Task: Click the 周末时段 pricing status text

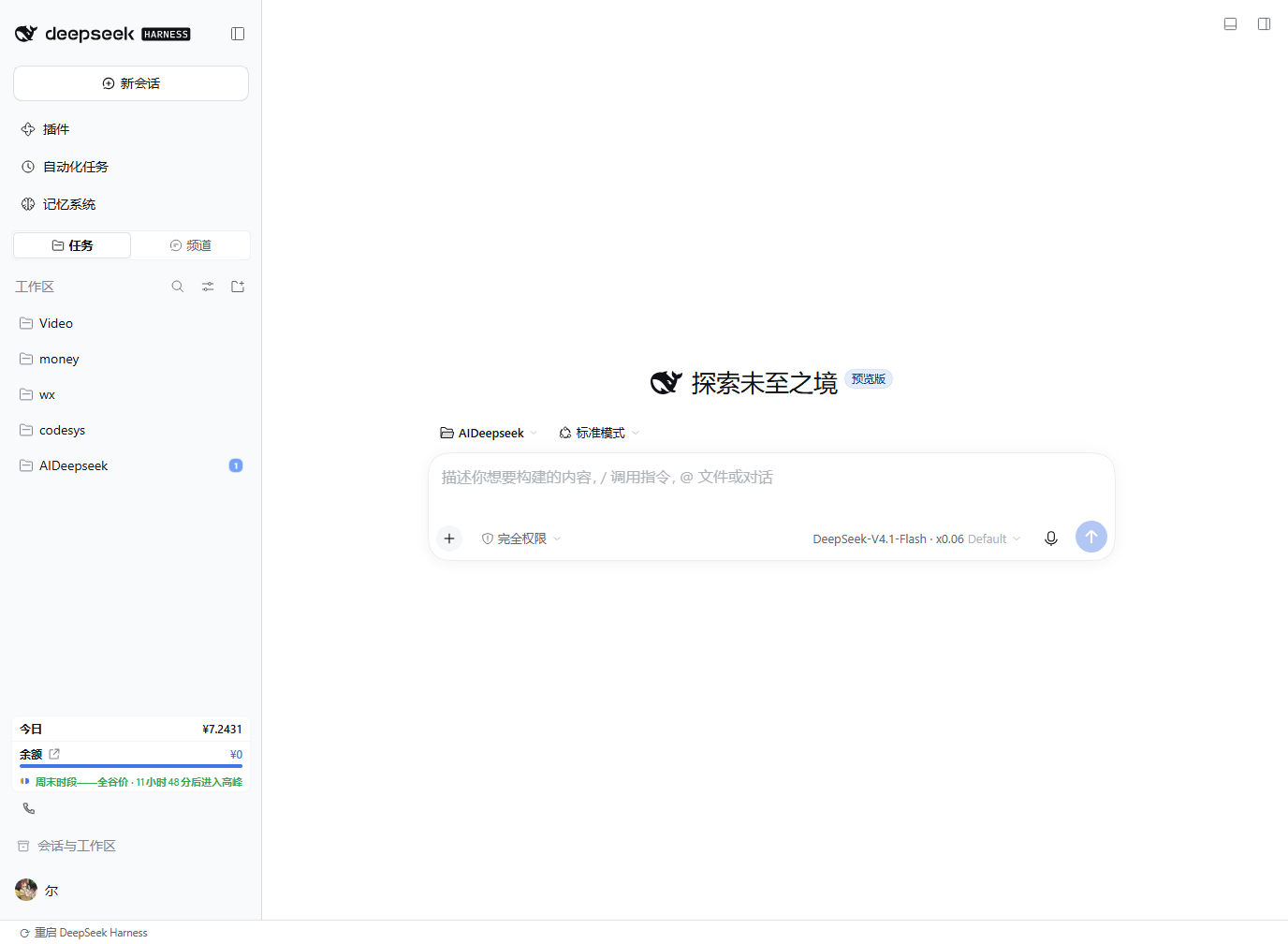Action: pyautogui.click(x=139, y=782)
